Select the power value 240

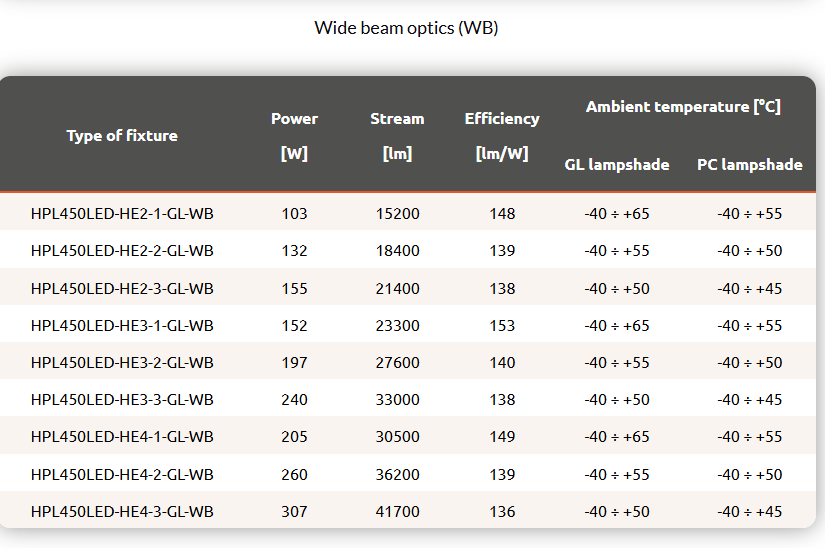[294, 400]
